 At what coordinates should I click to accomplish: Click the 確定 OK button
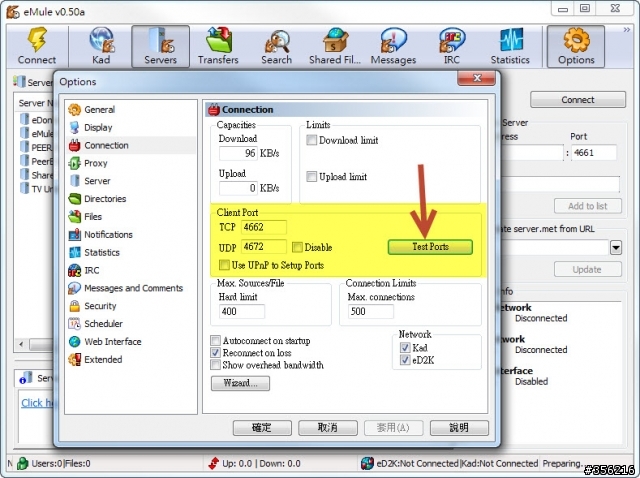tap(262, 427)
